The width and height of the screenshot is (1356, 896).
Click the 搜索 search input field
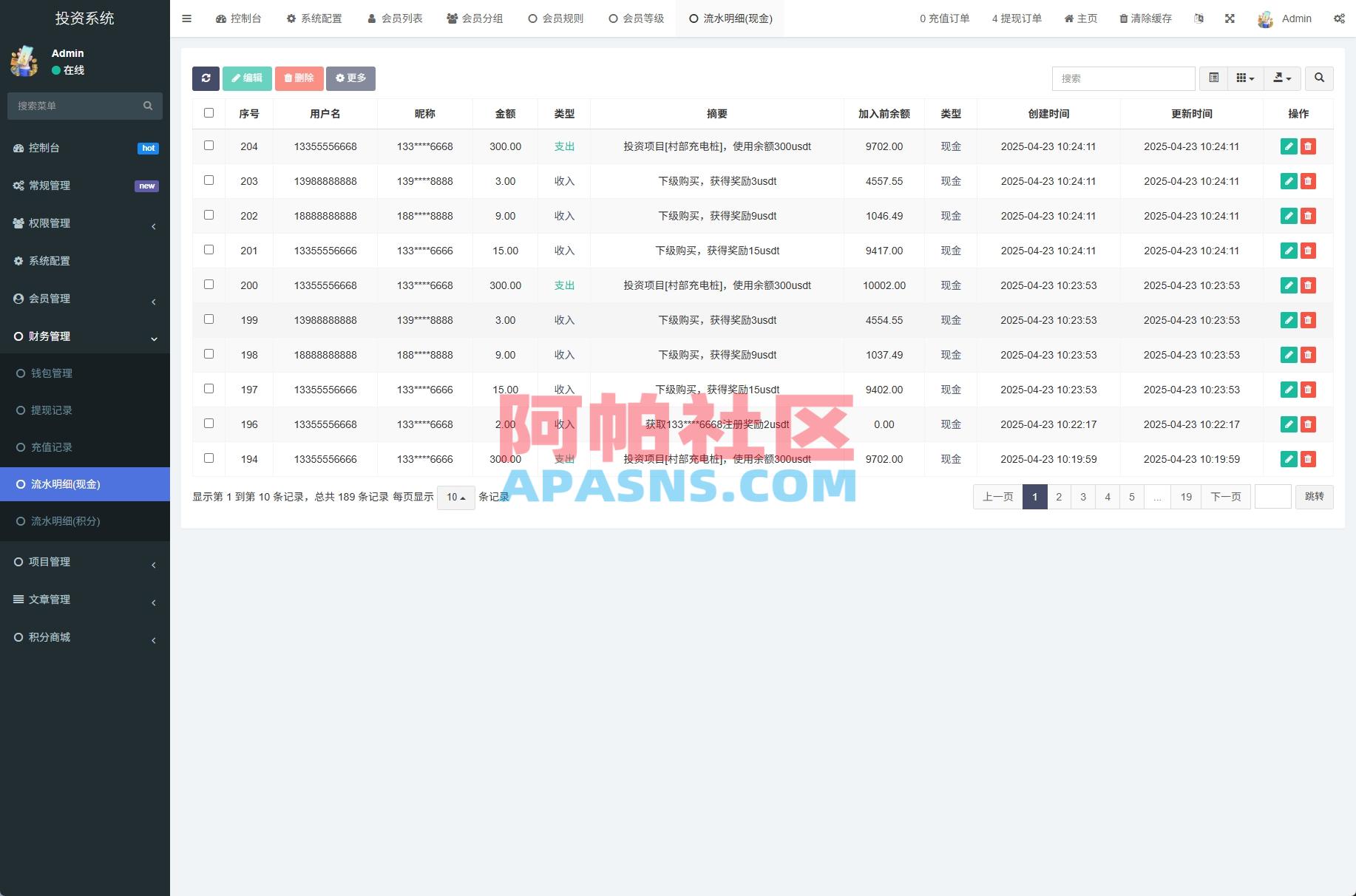(1123, 78)
